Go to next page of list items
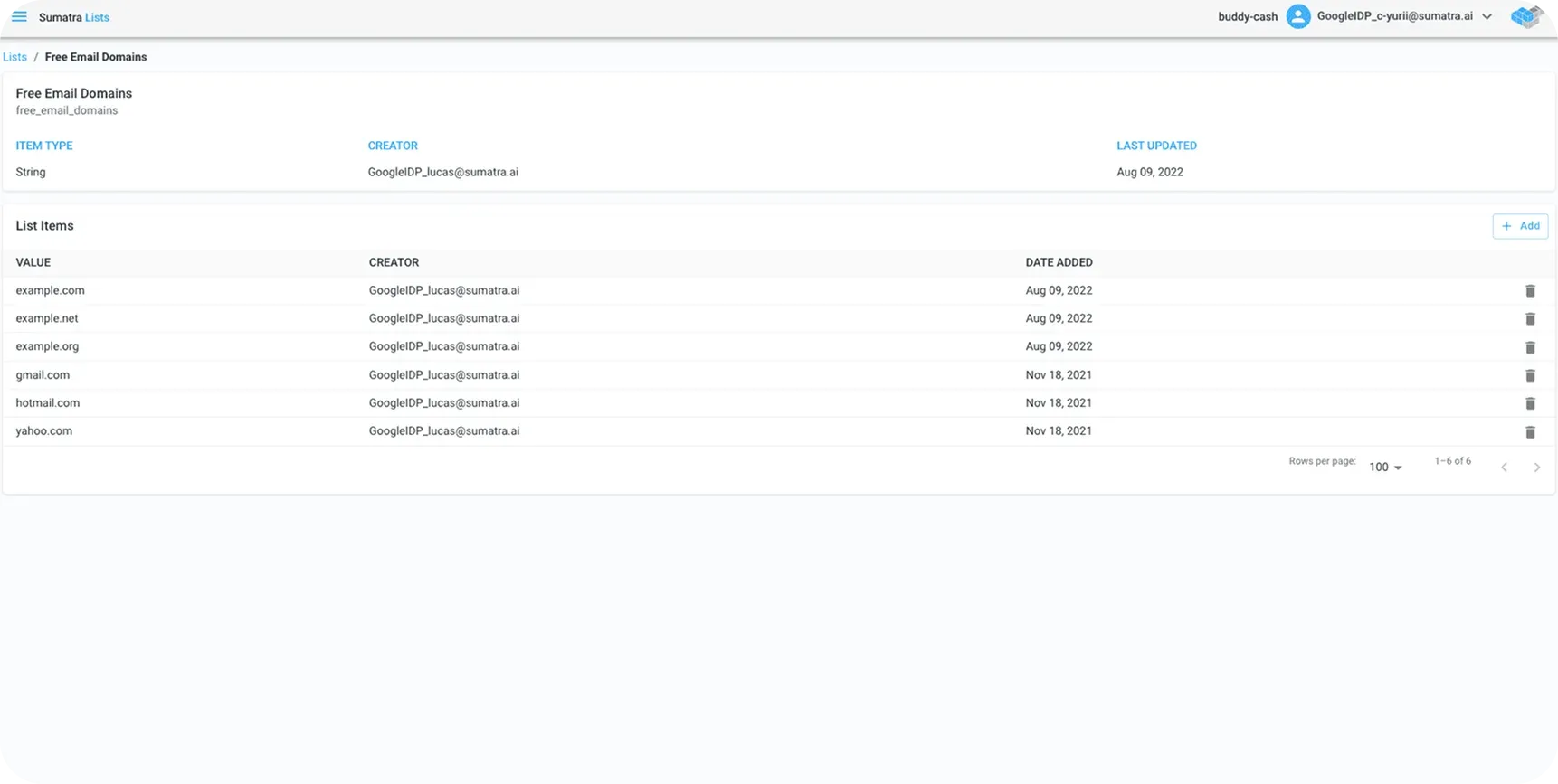Viewport: 1558px width, 784px height. pyautogui.click(x=1536, y=468)
